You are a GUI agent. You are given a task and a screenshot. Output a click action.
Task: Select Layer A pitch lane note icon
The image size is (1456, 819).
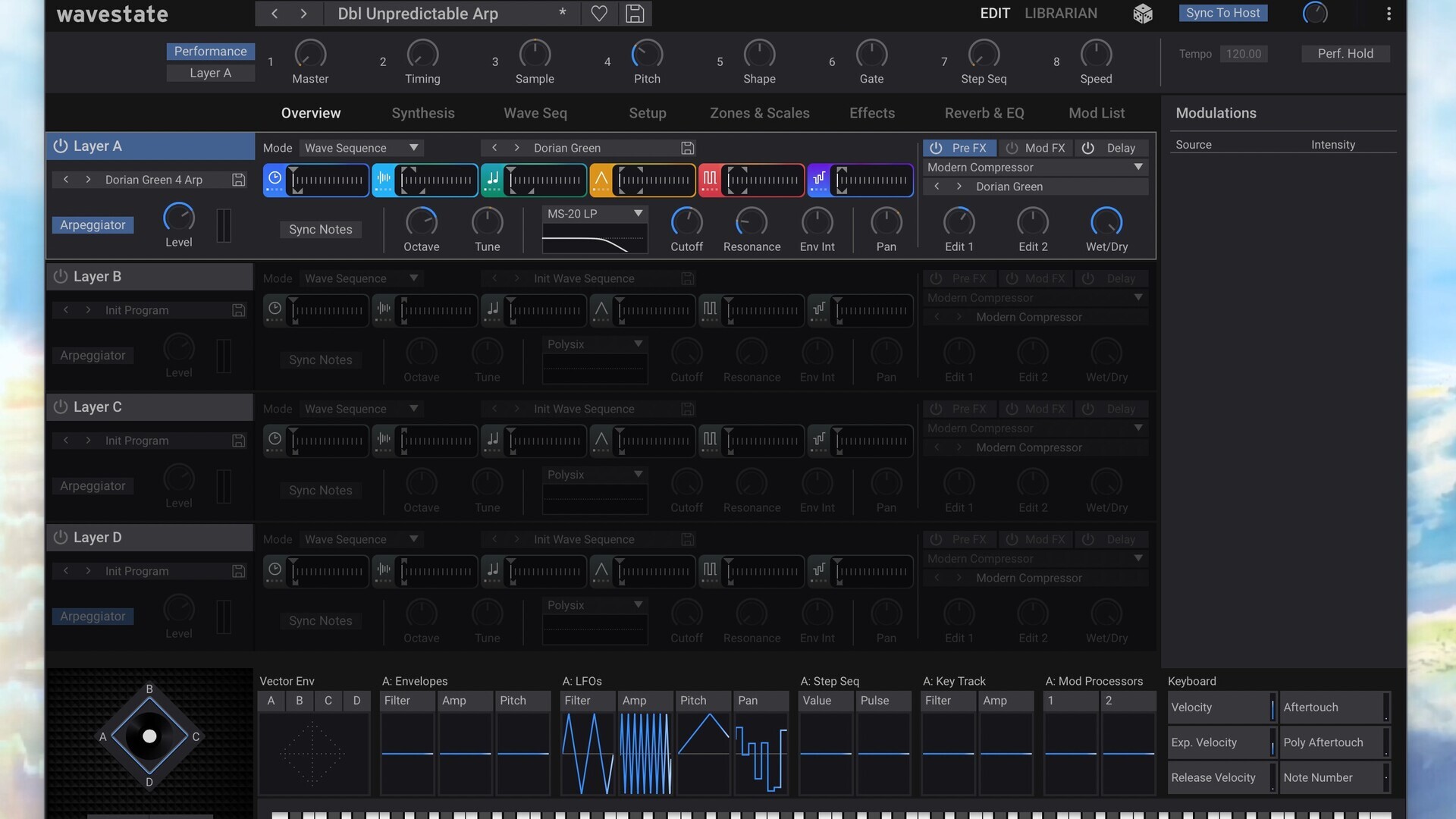[x=493, y=179]
